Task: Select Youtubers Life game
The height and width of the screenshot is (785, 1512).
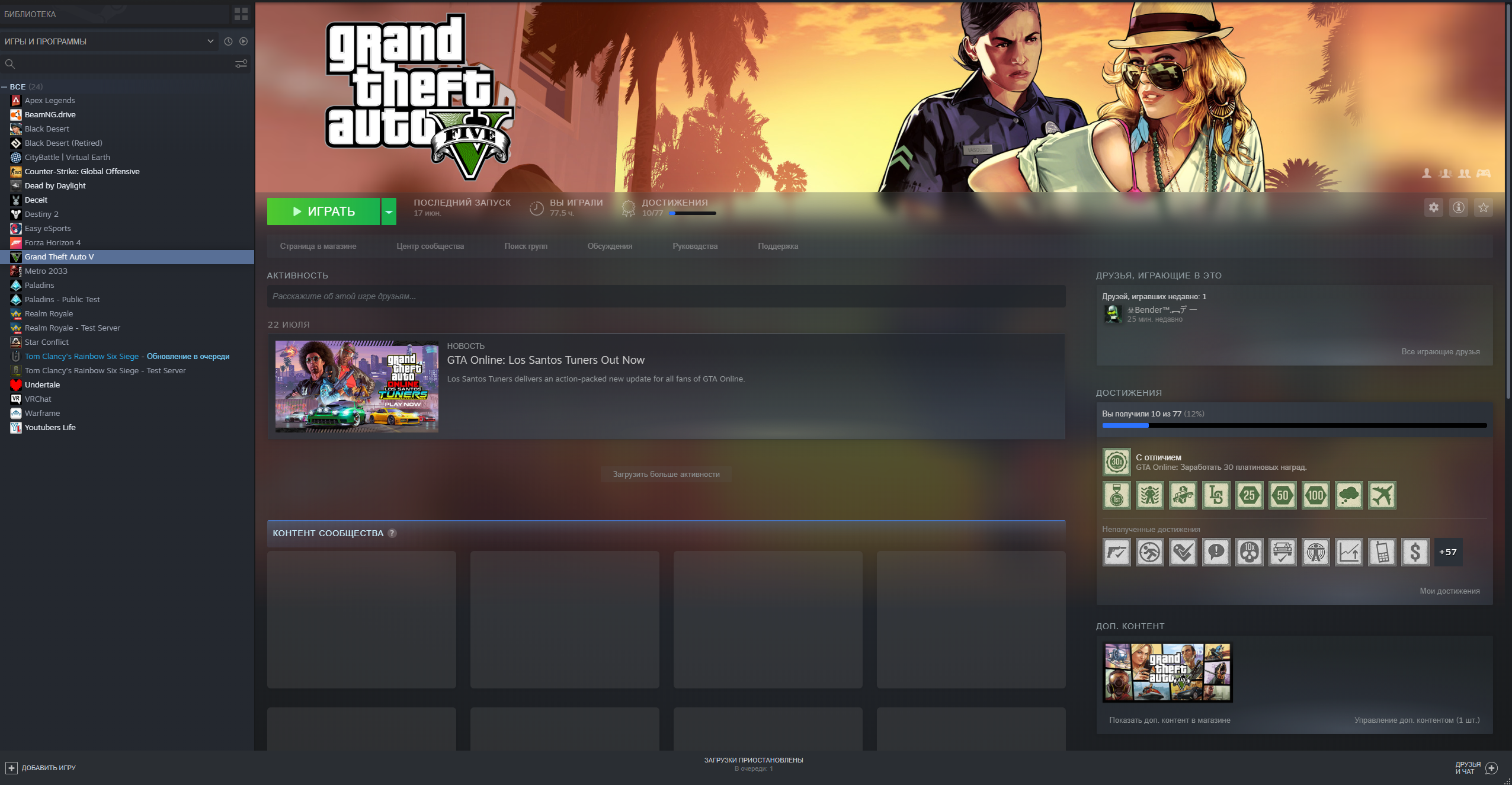Action: coord(127,427)
